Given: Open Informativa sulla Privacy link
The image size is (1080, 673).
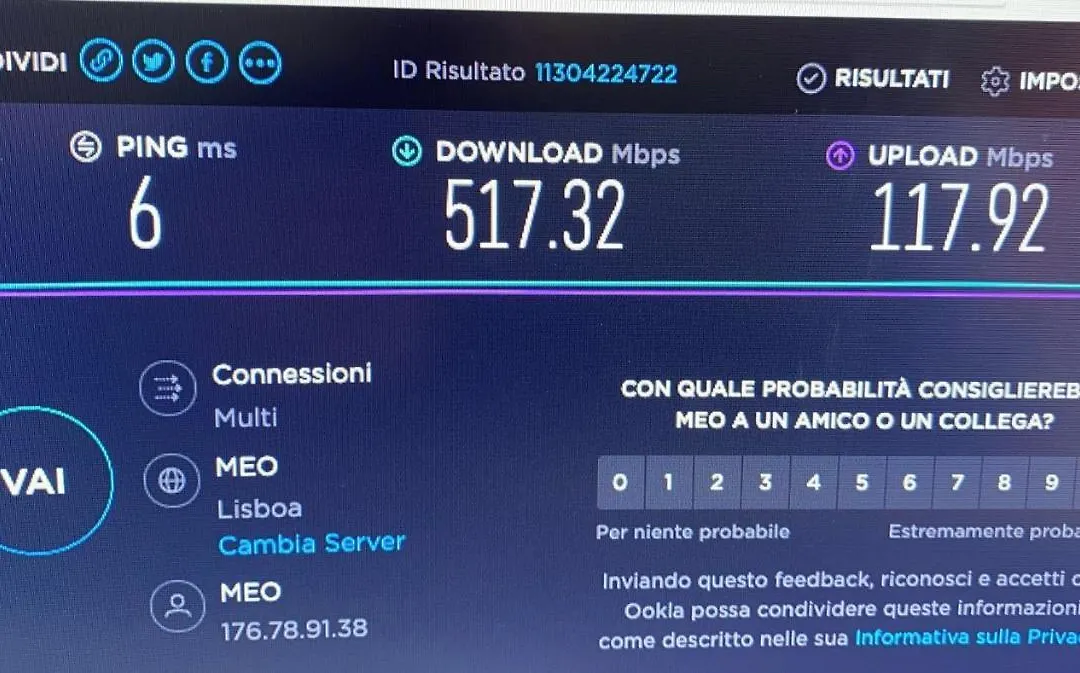Looking at the screenshot, I should [967, 636].
